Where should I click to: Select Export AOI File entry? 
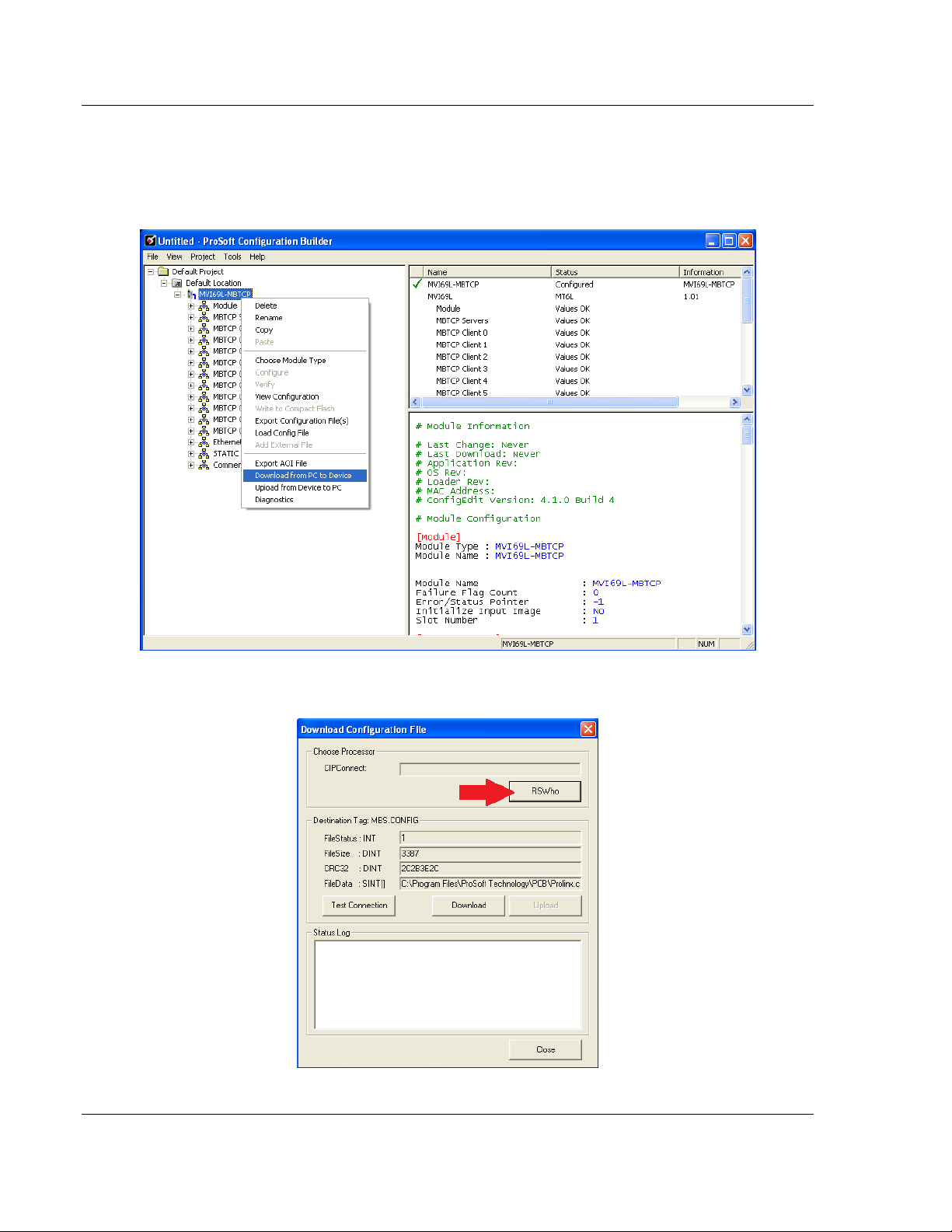click(305, 464)
